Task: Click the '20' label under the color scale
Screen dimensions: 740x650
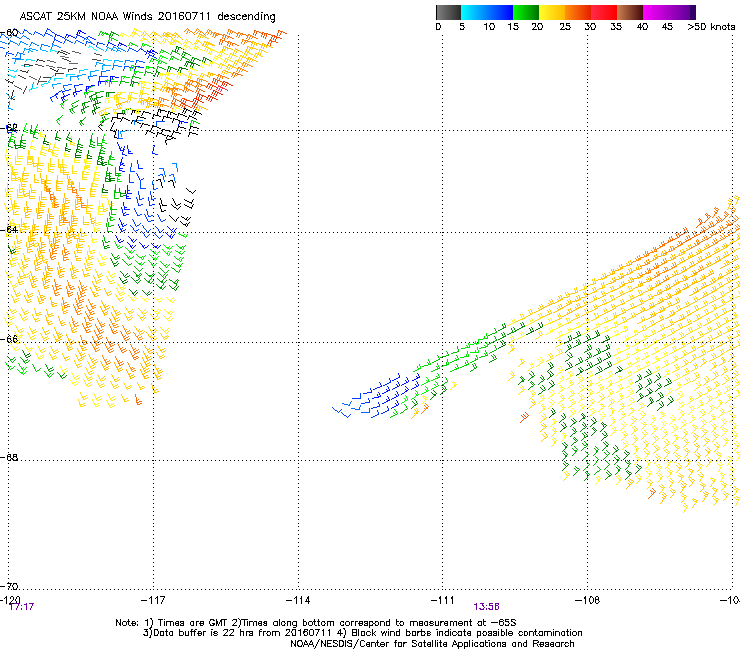Action: click(537, 27)
